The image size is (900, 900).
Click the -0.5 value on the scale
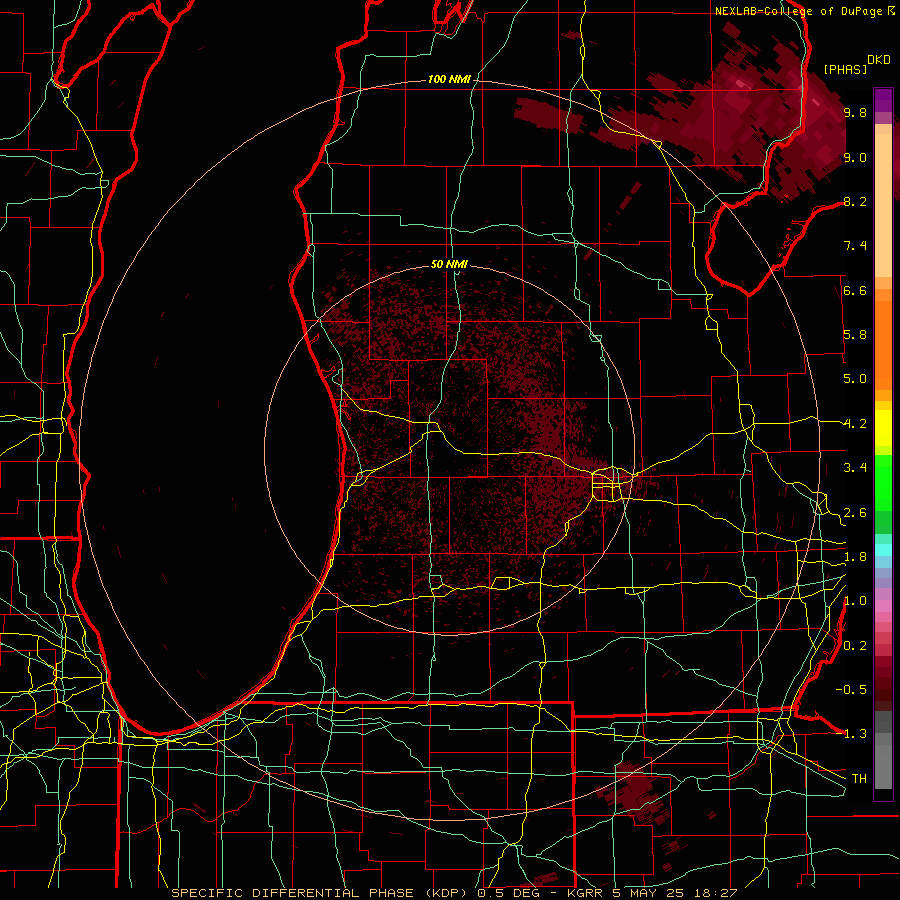[851, 689]
